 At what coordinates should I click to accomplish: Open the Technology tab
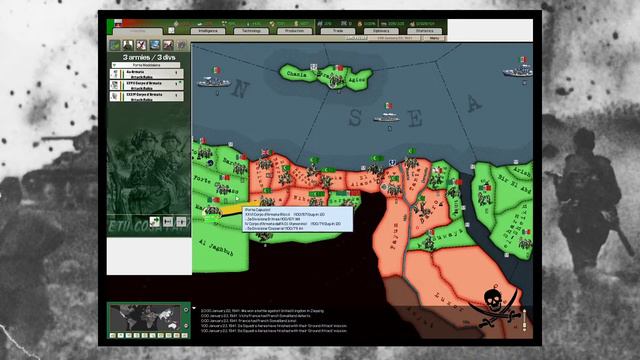[x=251, y=31]
